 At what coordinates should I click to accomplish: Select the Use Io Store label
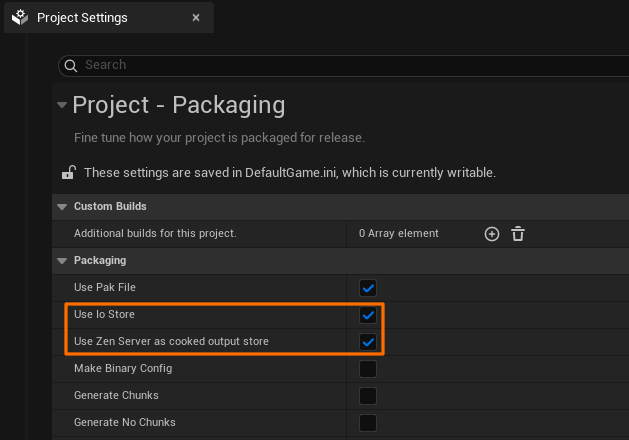(x=104, y=315)
